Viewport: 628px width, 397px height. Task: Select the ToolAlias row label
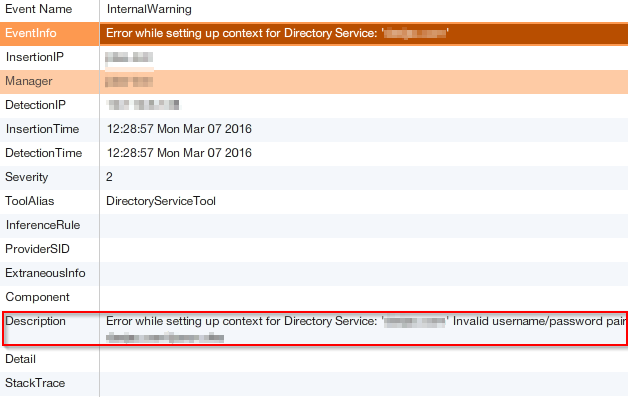point(30,201)
